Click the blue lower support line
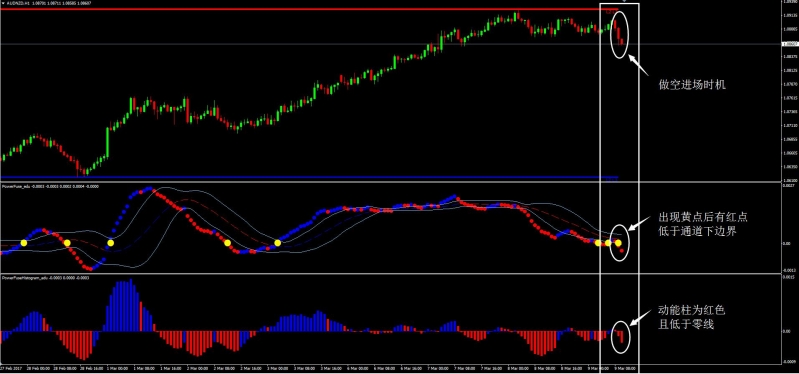799x374 pixels. point(308,177)
